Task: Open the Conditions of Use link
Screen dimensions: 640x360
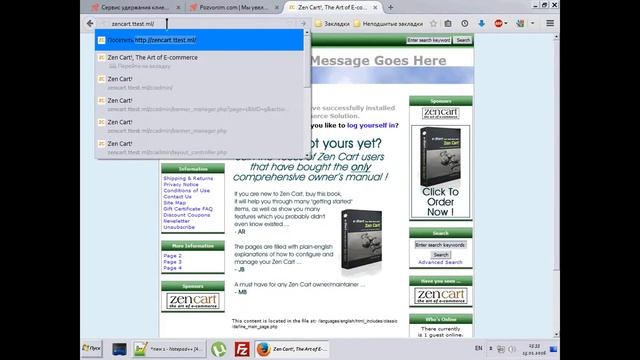Action: pos(187,191)
